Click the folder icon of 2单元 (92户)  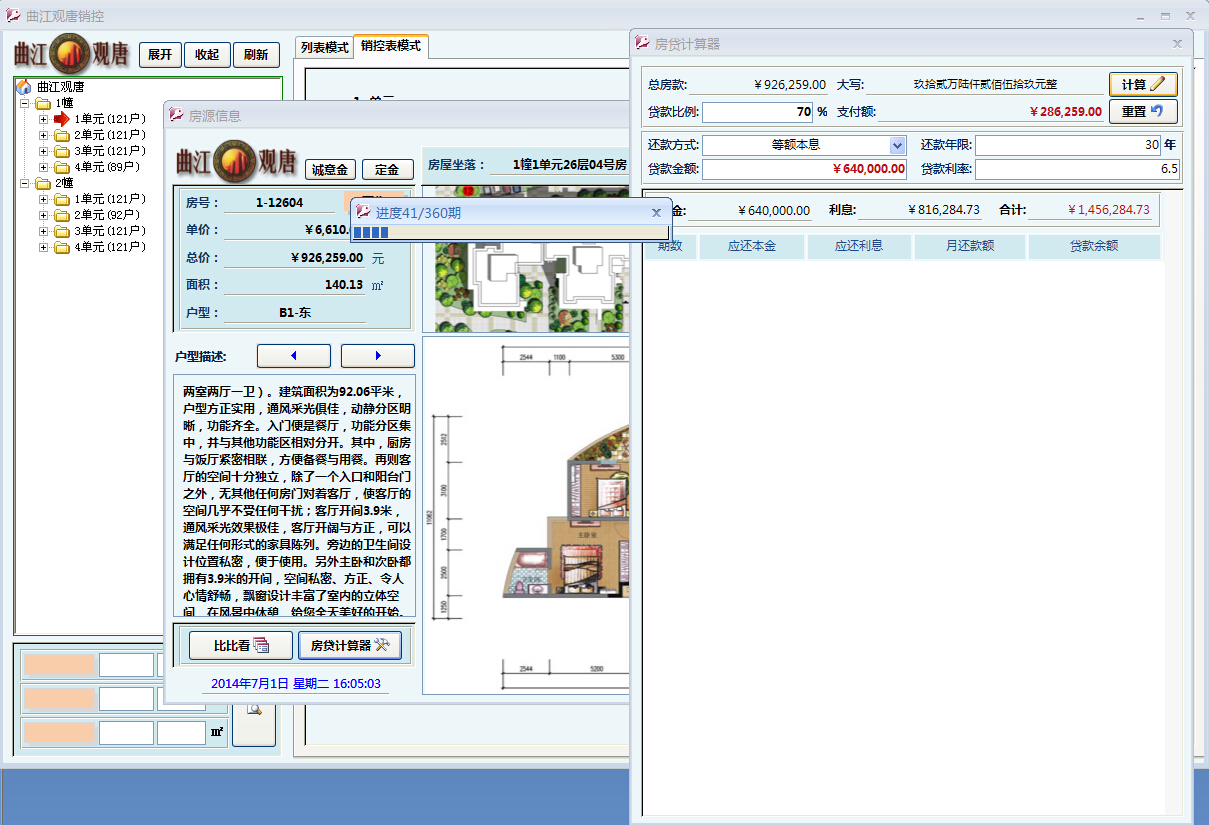[x=62, y=215]
